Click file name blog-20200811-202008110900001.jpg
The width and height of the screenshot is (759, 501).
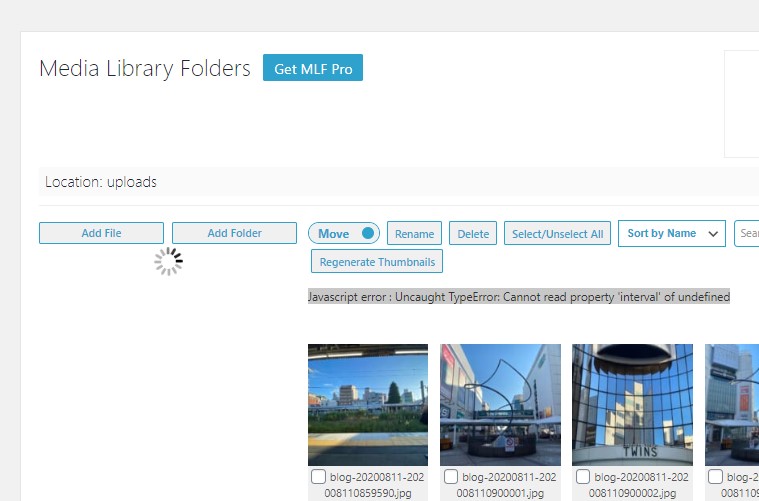505,485
